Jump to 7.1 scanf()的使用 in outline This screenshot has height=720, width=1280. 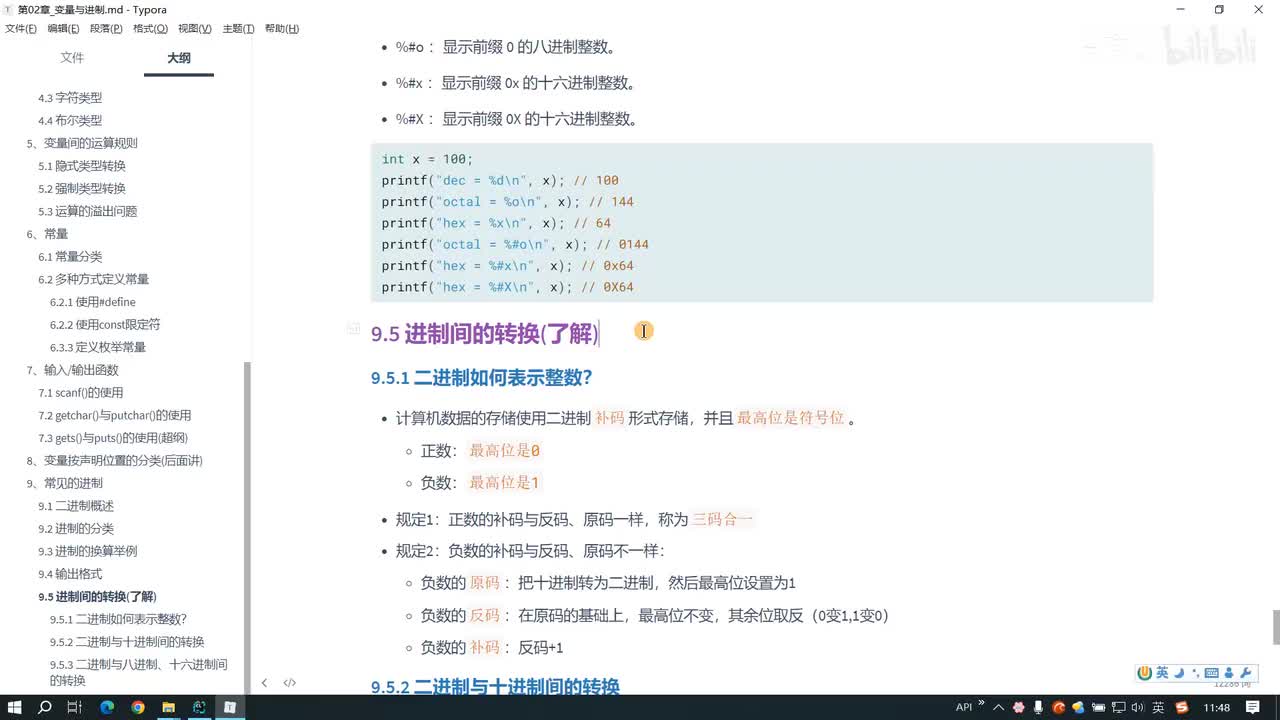click(x=81, y=393)
